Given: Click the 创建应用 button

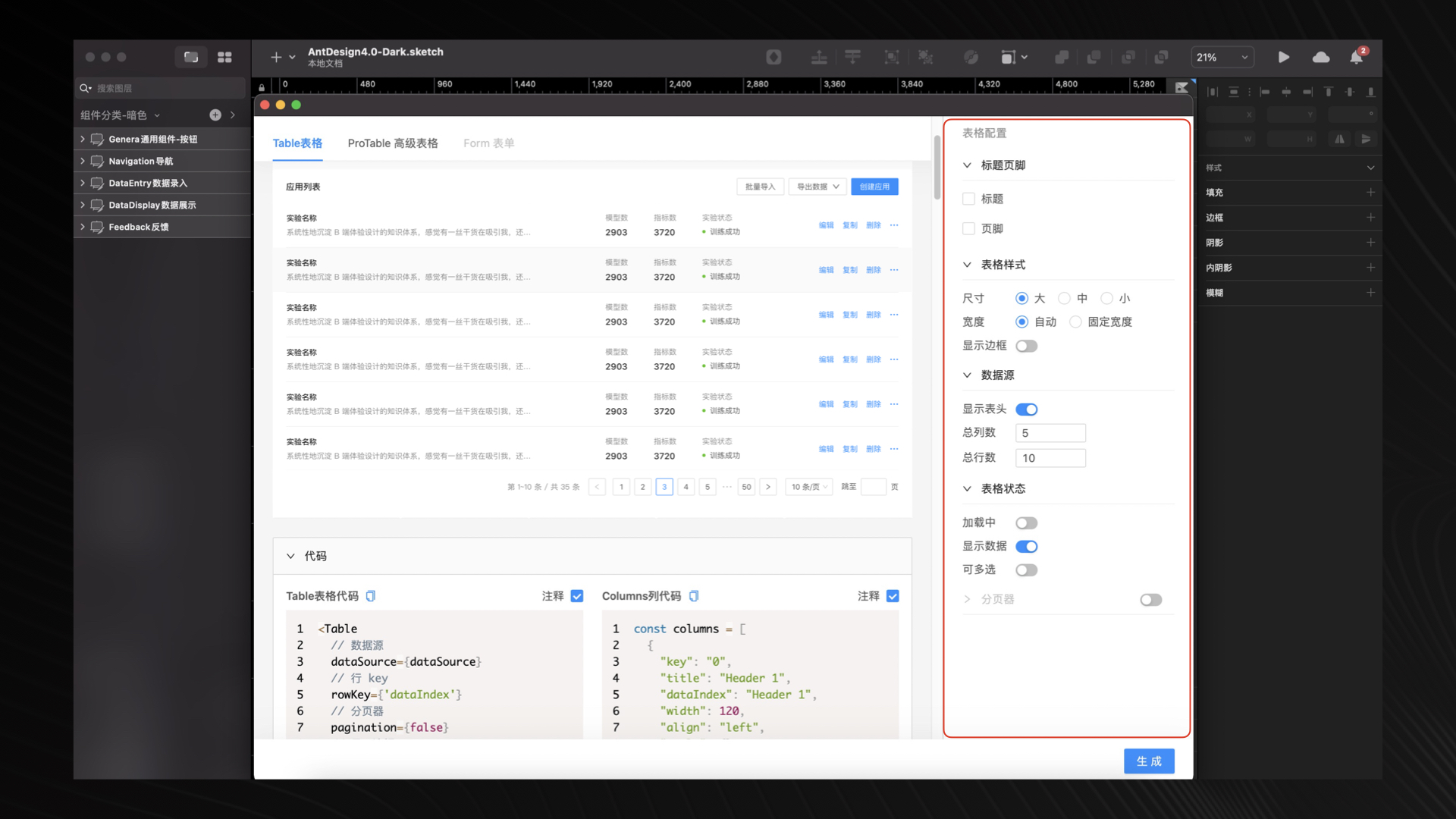Looking at the screenshot, I should pyautogui.click(x=874, y=187).
